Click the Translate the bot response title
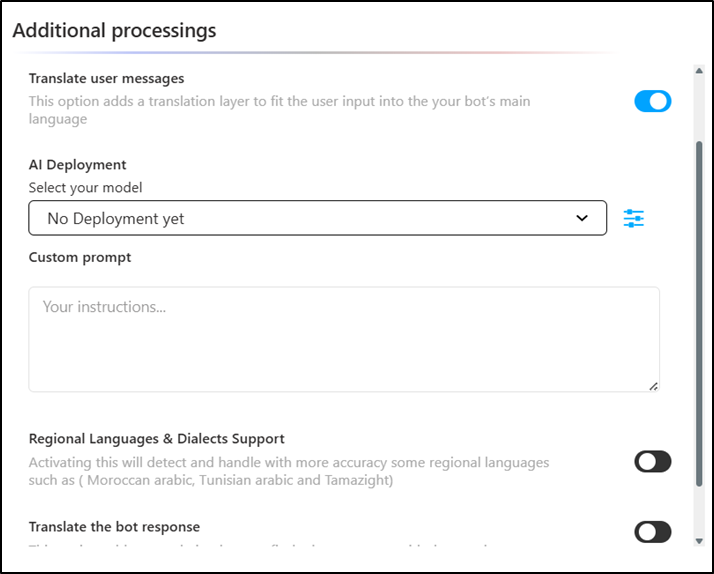This screenshot has width=714, height=574. point(114,527)
